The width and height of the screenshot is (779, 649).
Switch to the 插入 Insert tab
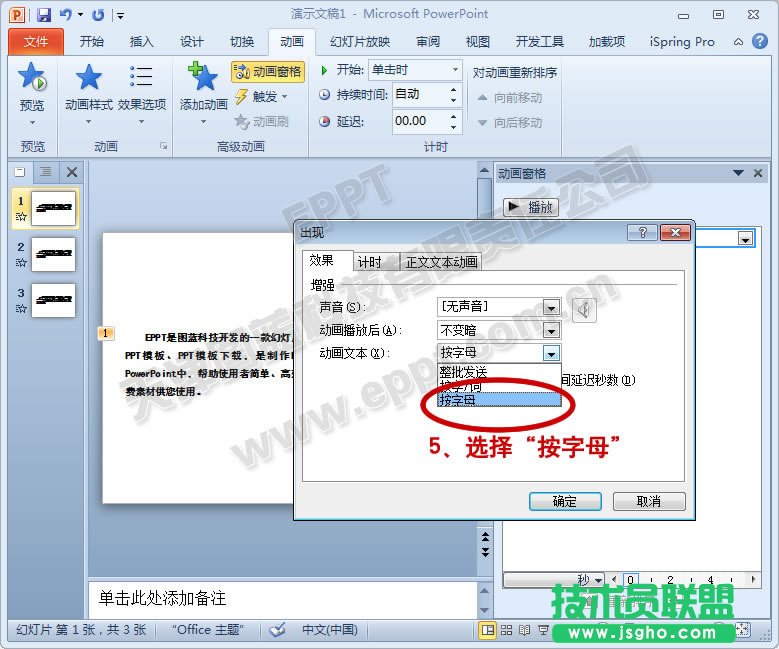tap(142, 41)
